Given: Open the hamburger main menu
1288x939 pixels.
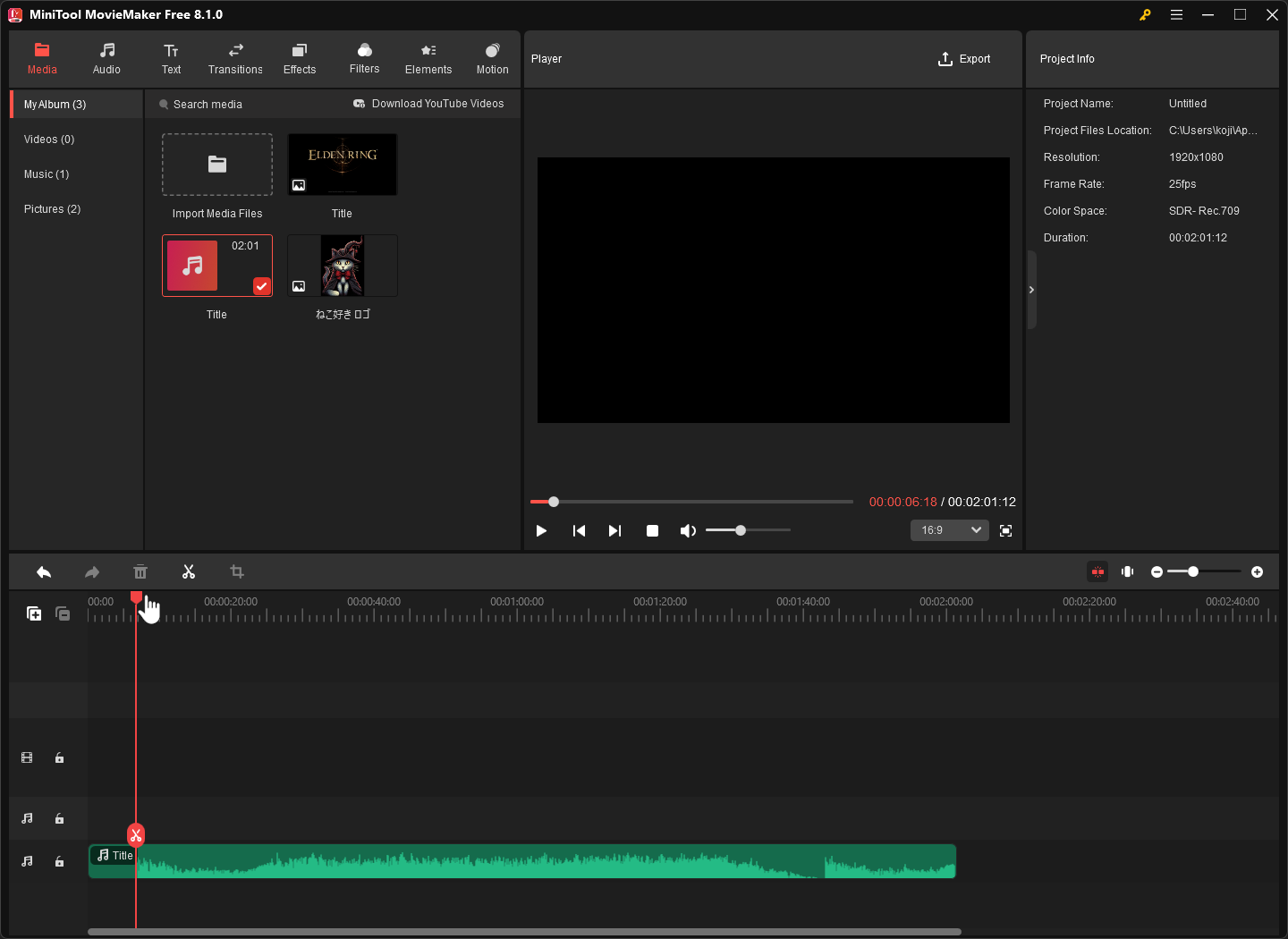Looking at the screenshot, I should click(1176, 15).
